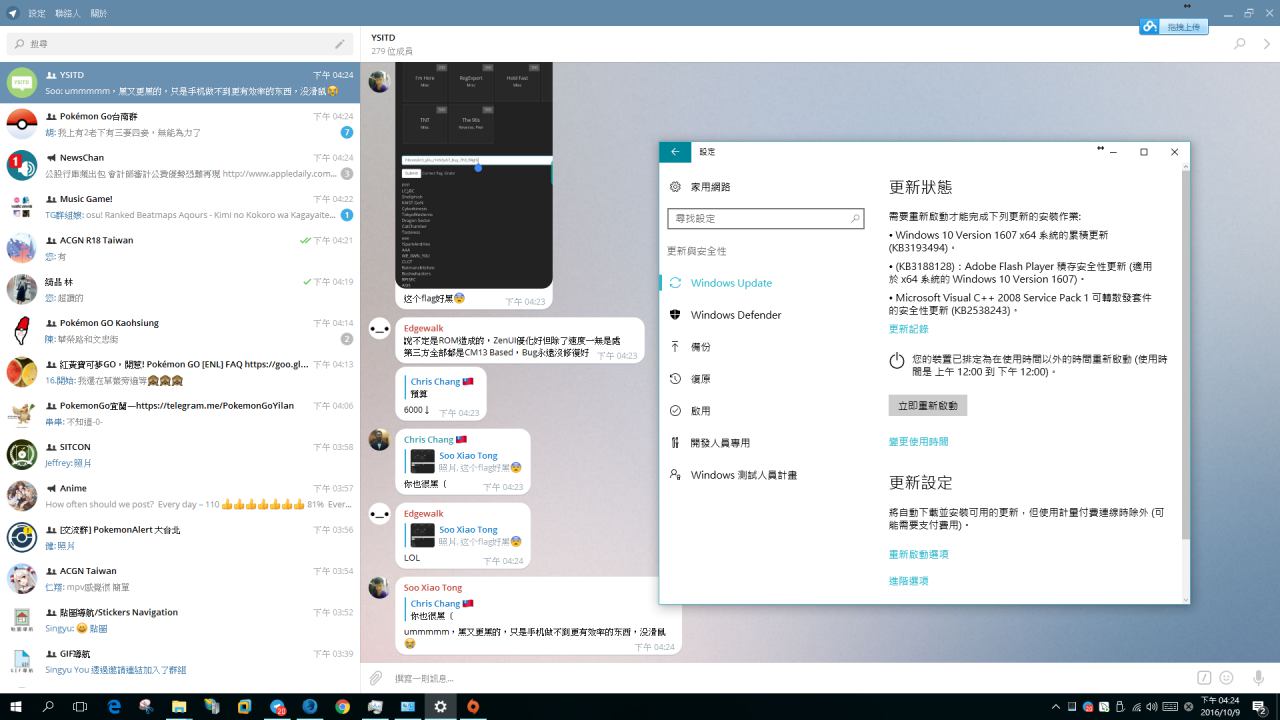The image size is (1280, 720).
Task: Click the search icon in YSITD chat header
Action: 1240,44
